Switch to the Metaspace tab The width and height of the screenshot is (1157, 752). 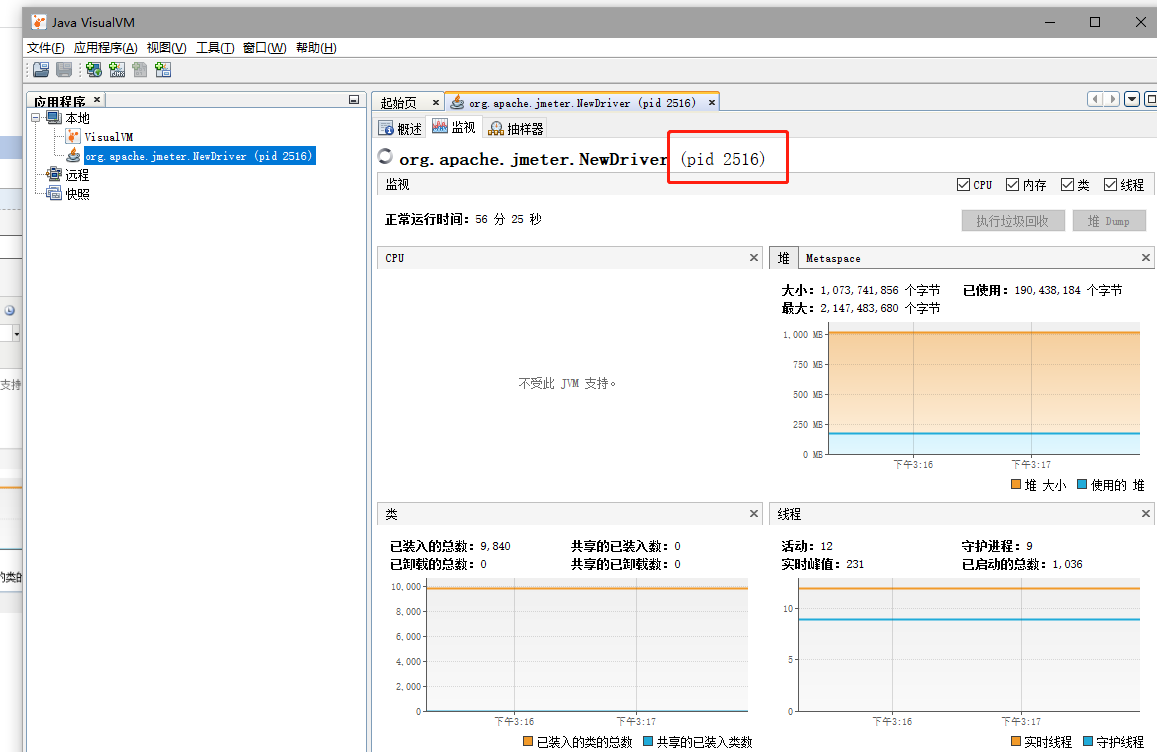coord(833,258)
